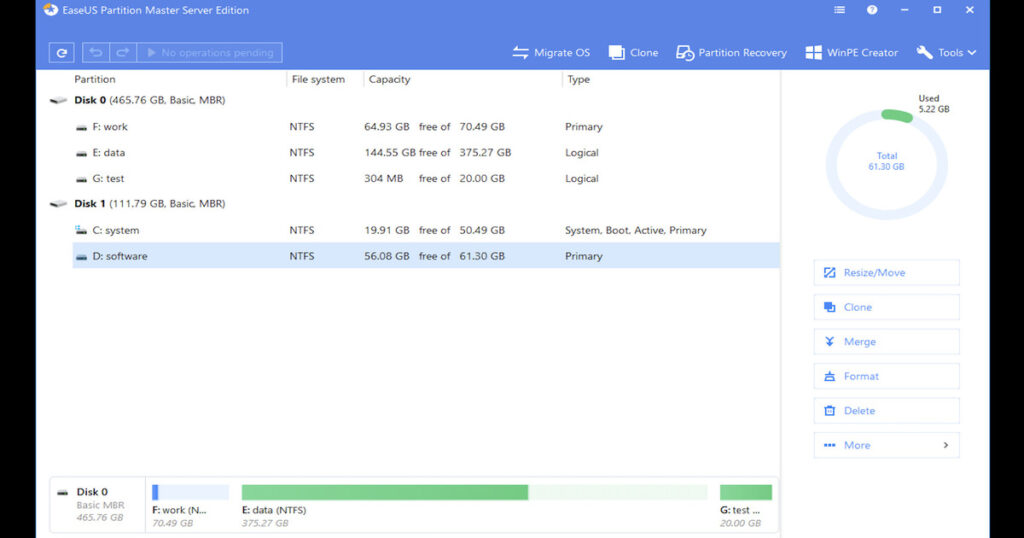The height and width of the screenshot is (538, 1024).
Task: Expand the More options in side panel
Action: 886,445
